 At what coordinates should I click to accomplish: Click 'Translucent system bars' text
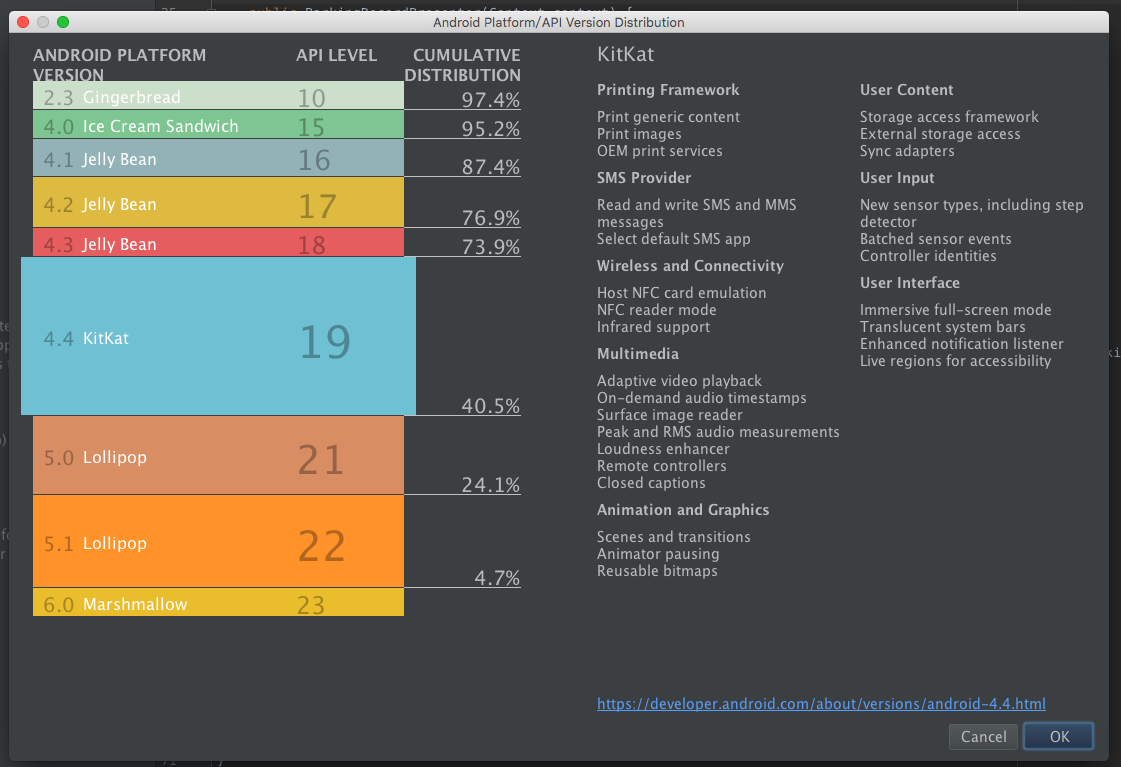(942, 327)
